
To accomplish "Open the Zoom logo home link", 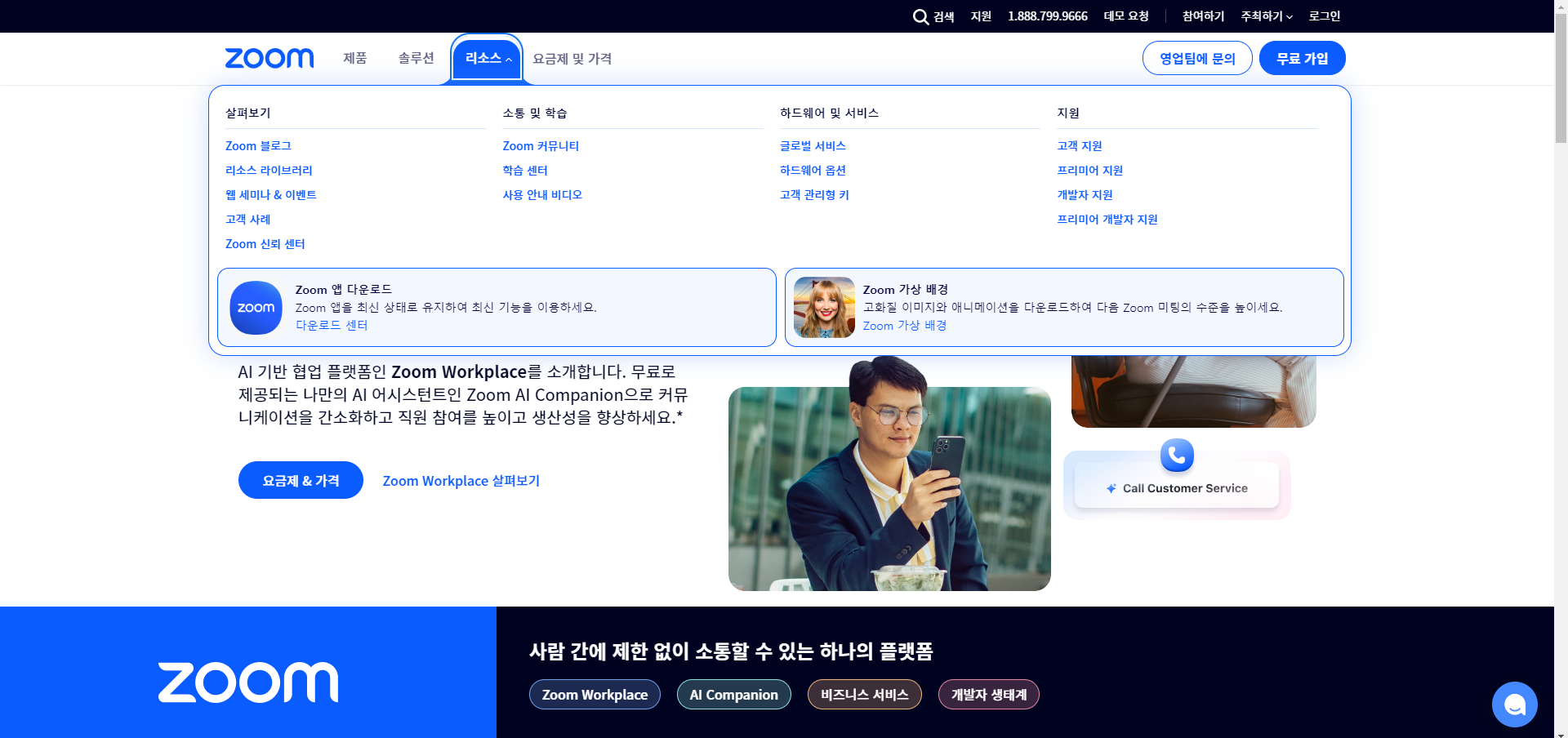I will point(269,58).
